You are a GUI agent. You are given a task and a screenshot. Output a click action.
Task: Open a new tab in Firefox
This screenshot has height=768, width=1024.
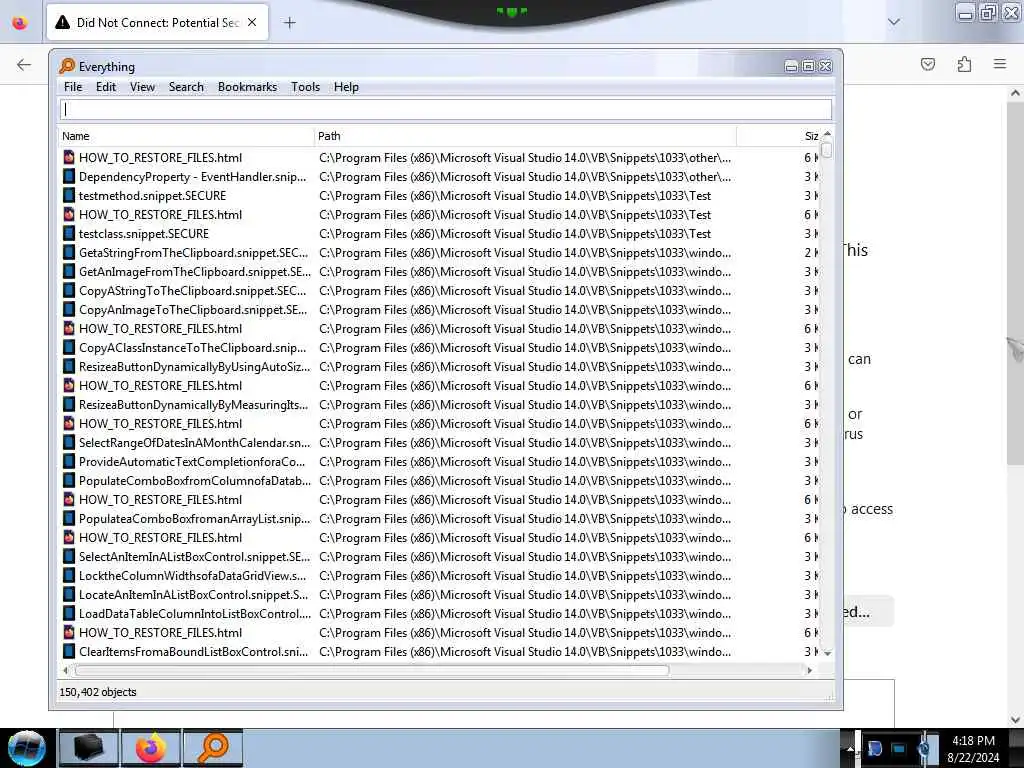tap(289, 23)
